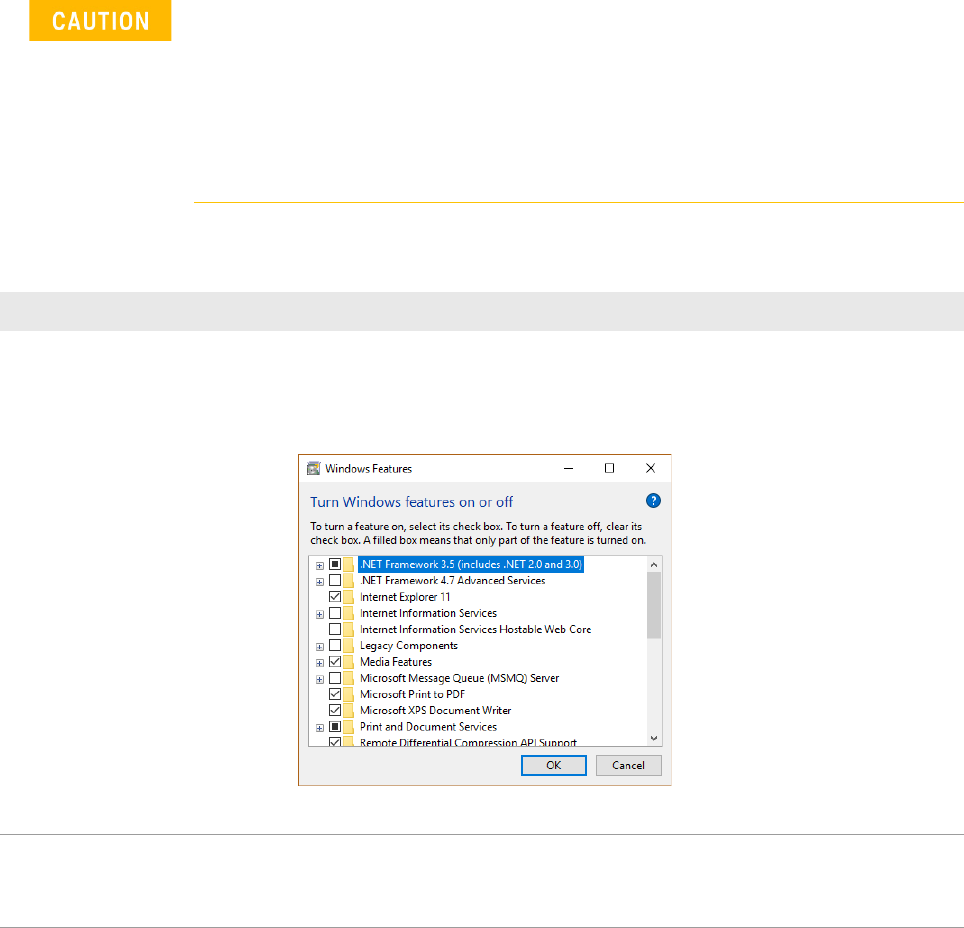Expand the .NET Framework 3.5 node
Image resolution: width=964 pixels, height=928 pixels.
point(320,566)
